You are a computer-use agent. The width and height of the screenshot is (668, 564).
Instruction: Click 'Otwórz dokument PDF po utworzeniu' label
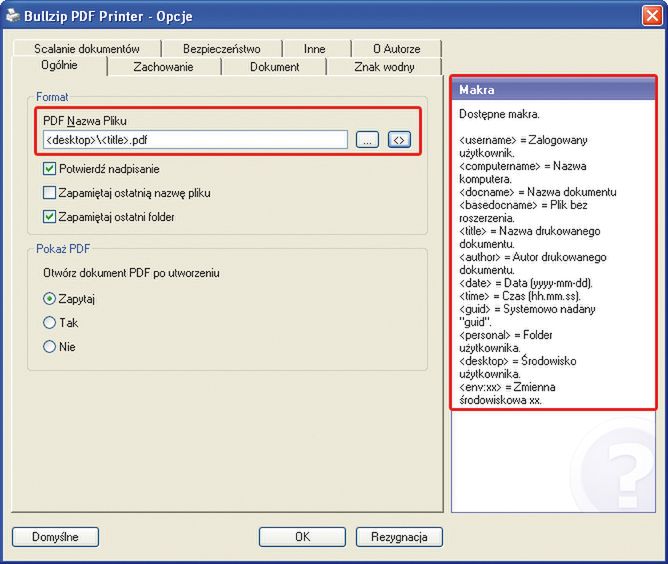131,273
